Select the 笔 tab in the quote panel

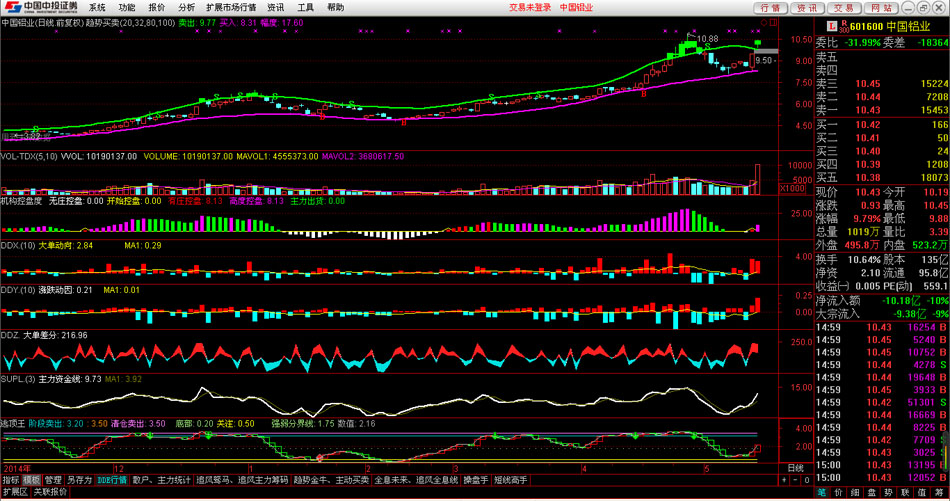[x=822, y=493]
